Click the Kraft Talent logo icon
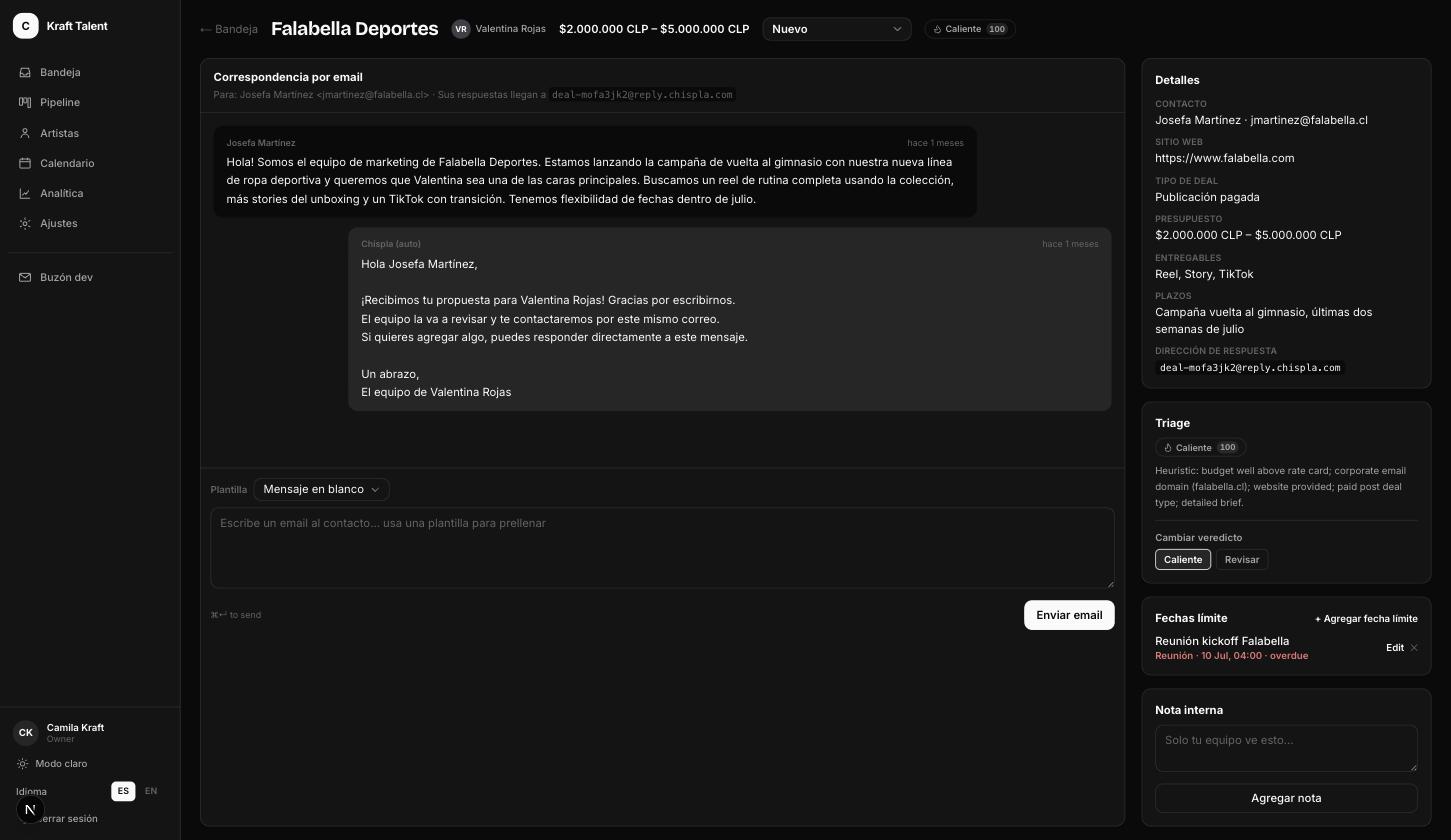Viewport: 1451px width, 840px height. pyautogui.click(x=25, y=26)
